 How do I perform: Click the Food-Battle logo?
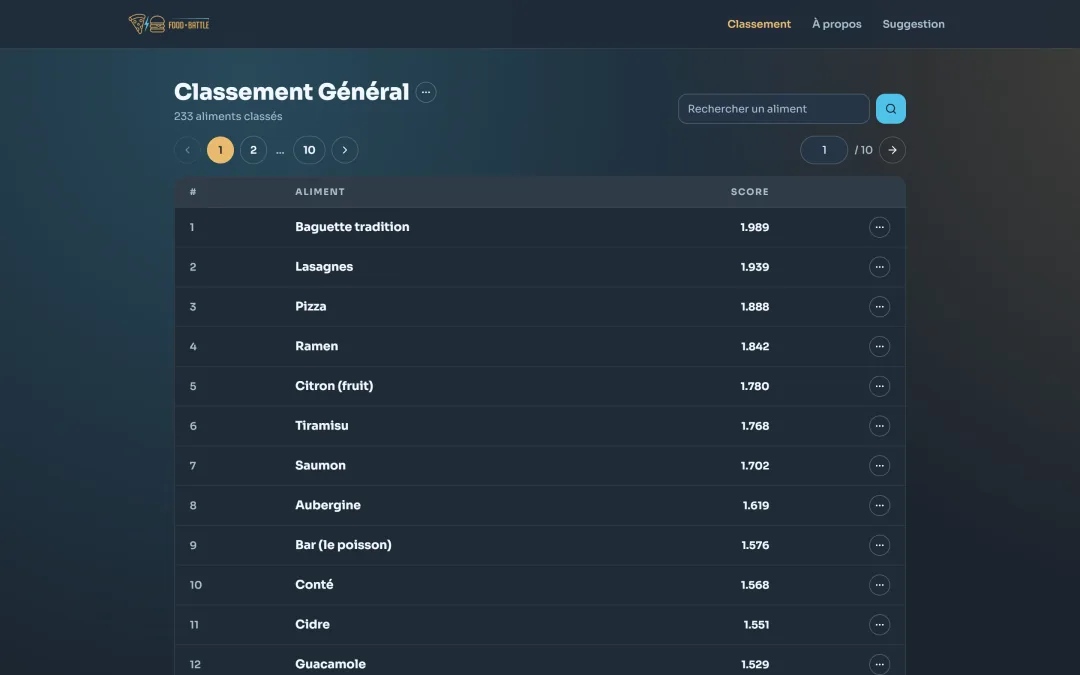point(169,24)
